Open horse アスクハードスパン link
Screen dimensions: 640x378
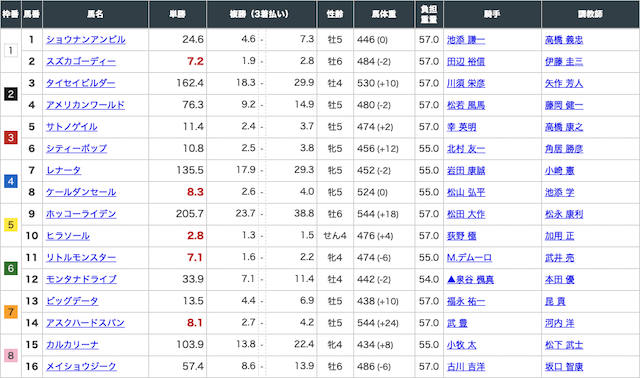[85, 323]
